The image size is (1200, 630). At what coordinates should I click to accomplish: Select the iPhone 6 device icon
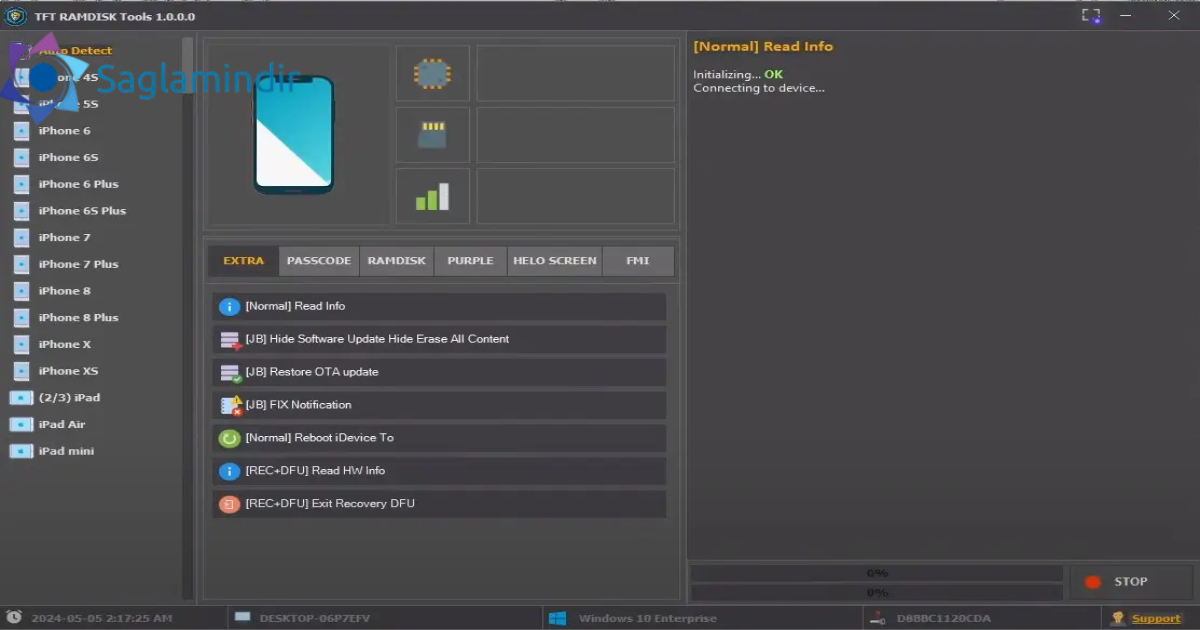21,131
